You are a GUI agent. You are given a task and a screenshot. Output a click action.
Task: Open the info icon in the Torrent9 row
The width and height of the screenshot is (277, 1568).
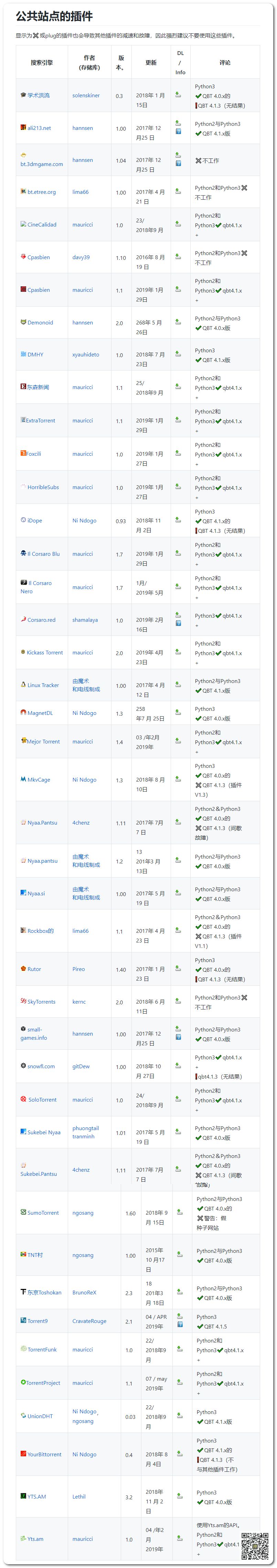click(180, 1325)
